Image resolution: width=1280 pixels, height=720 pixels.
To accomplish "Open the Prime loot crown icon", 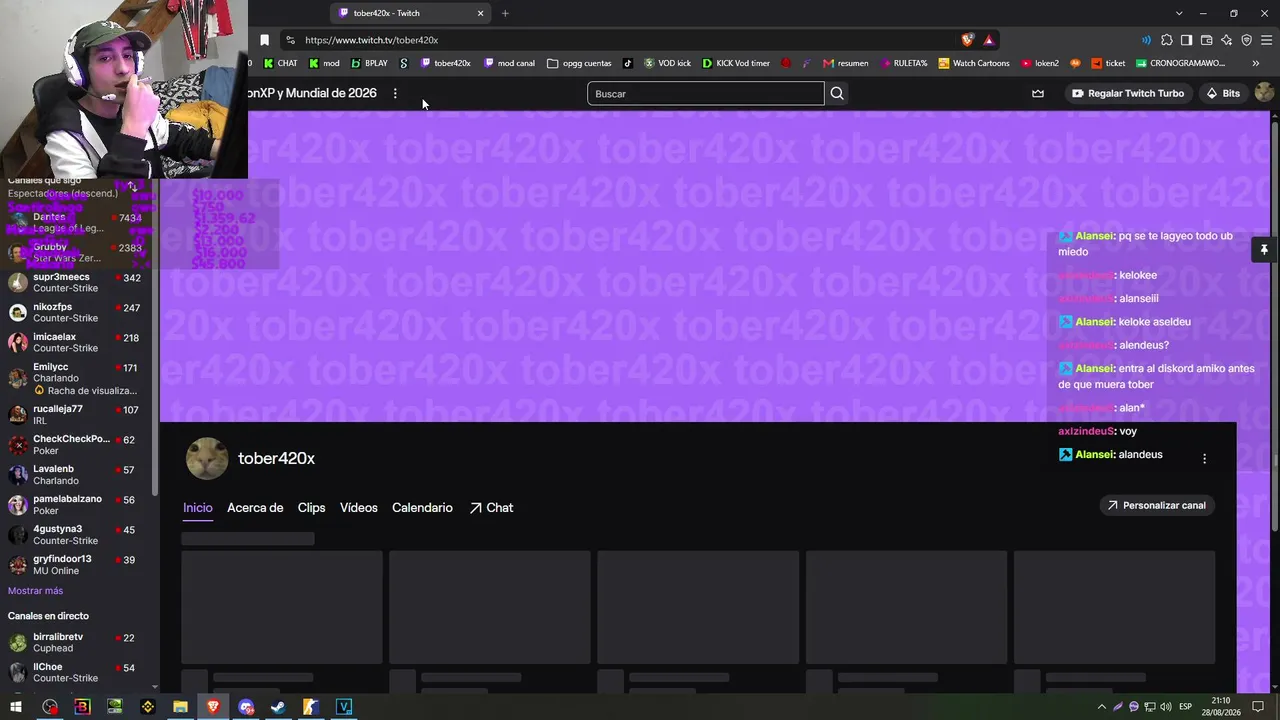I will click(1038, 94).
